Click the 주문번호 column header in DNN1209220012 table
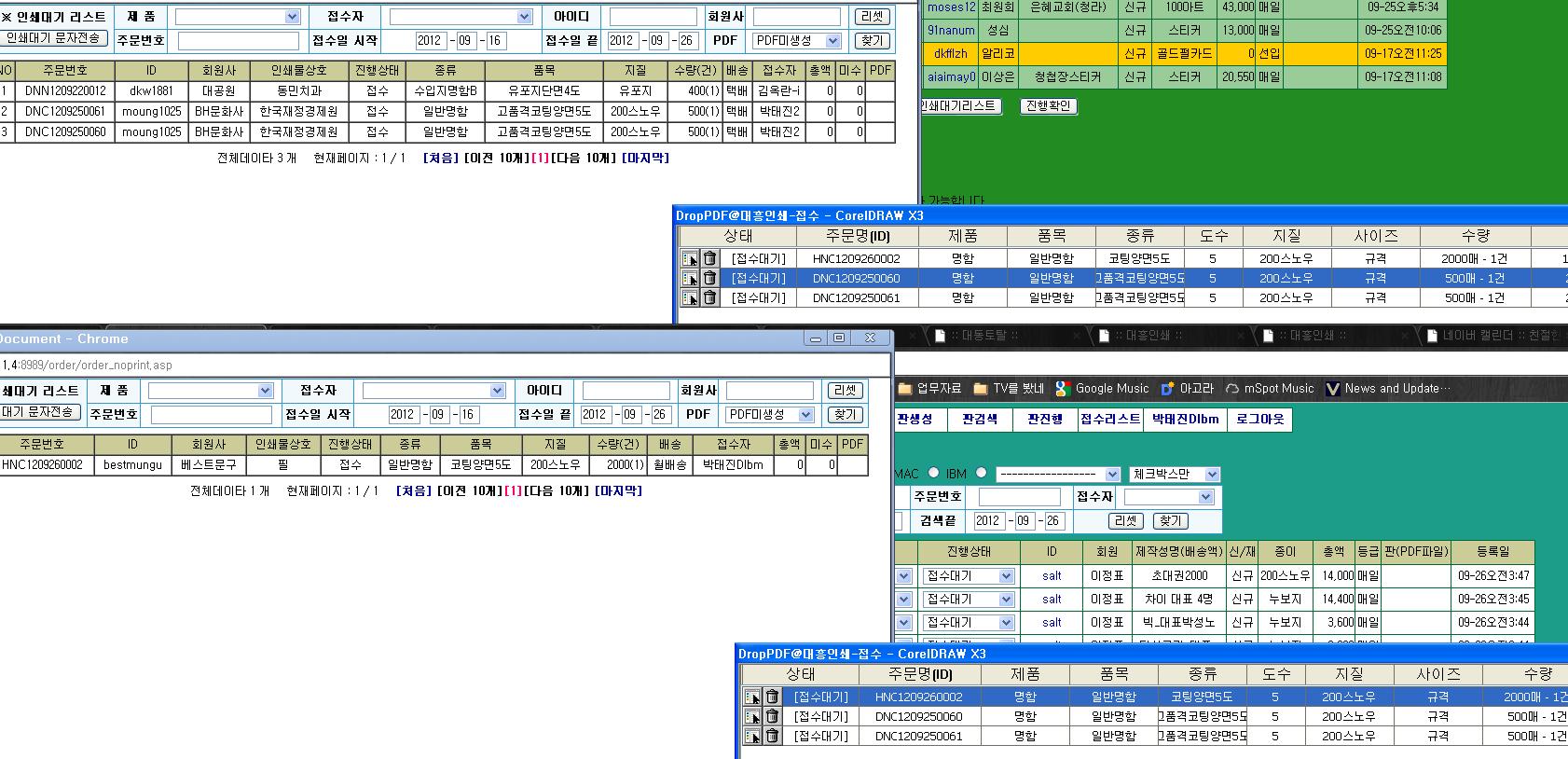The width and height of the screenshot is (1568, 759). pyautogui.click(x=65, y=71)
